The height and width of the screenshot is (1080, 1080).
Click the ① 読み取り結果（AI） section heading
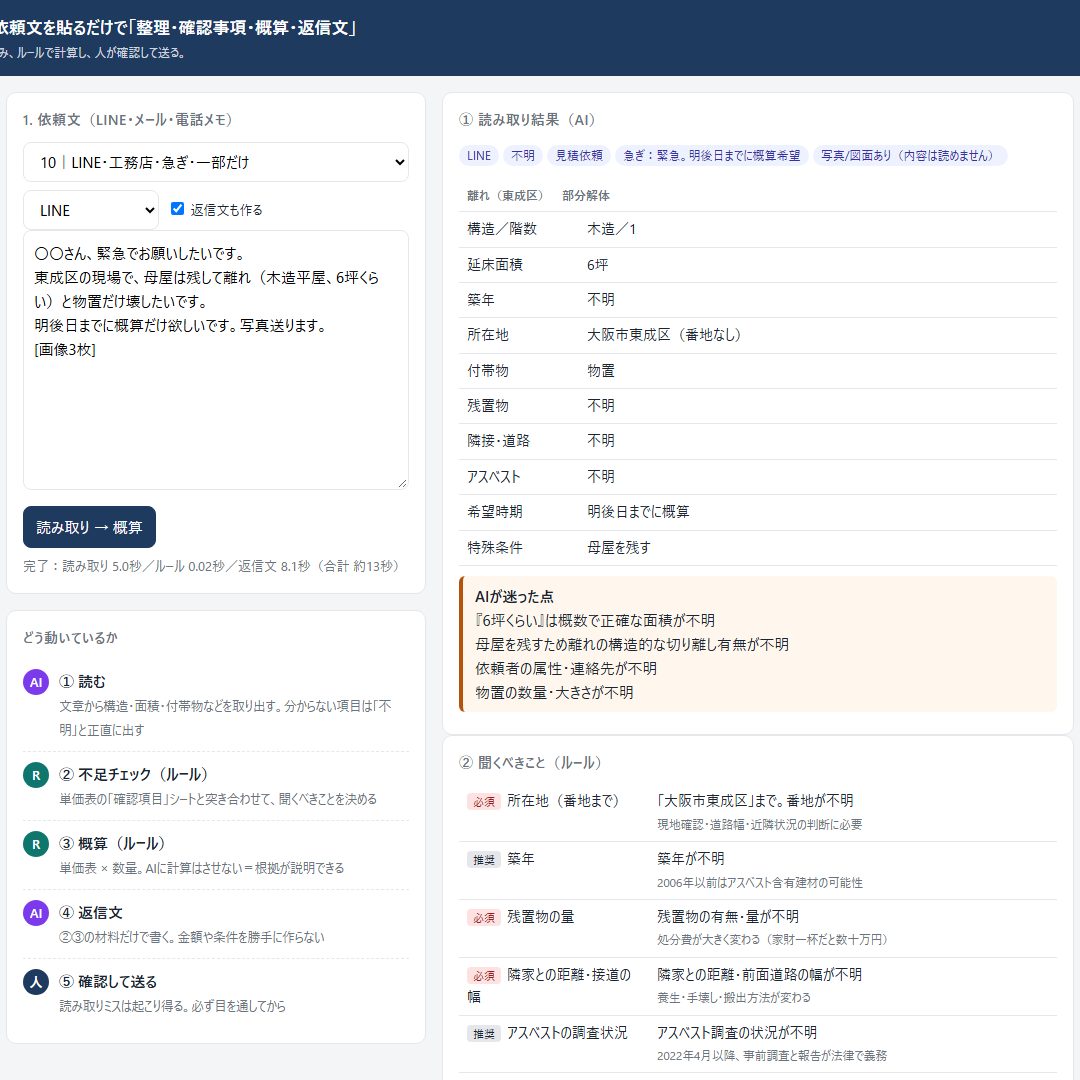pos(530,120)
